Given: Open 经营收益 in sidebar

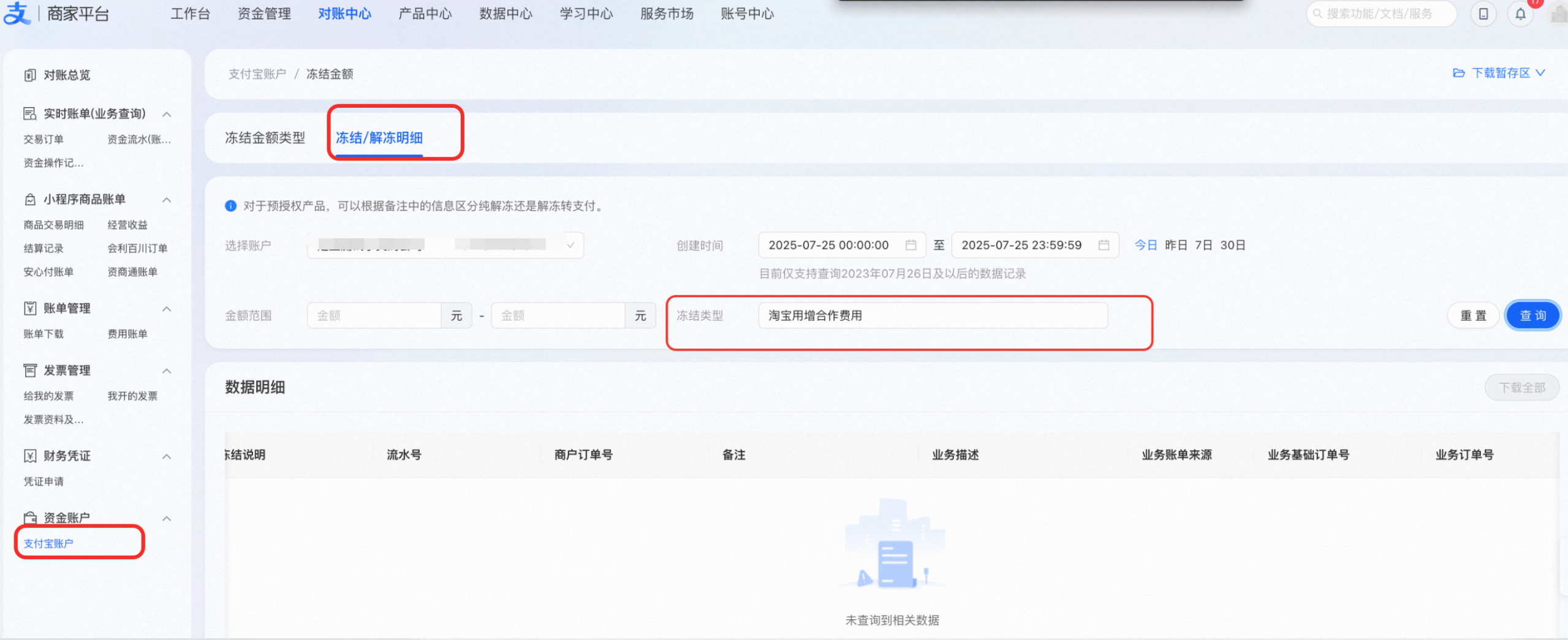Looking at the screenshot, I should tap(127, 225).
